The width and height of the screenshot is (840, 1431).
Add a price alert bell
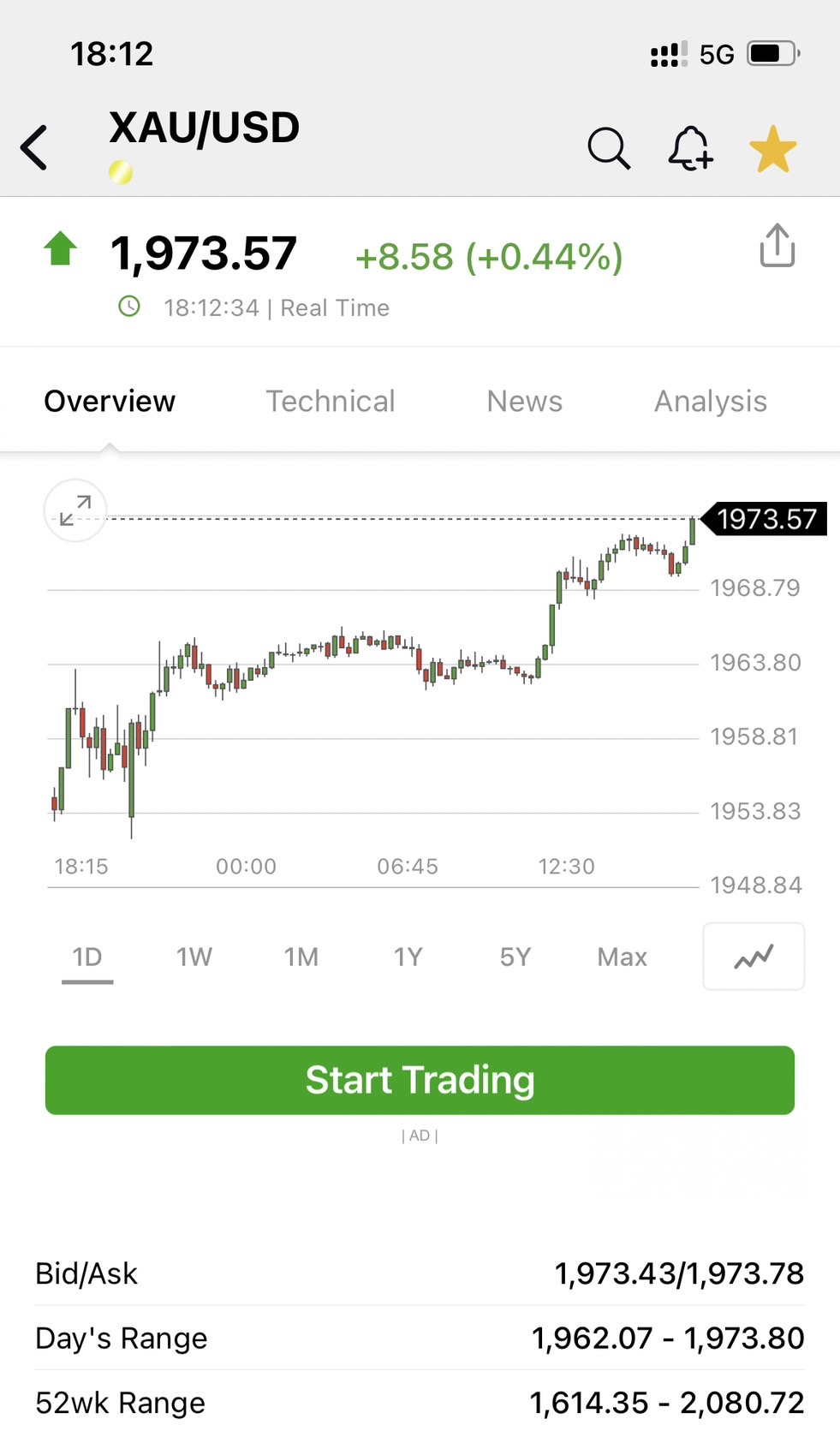click(690, 149)
